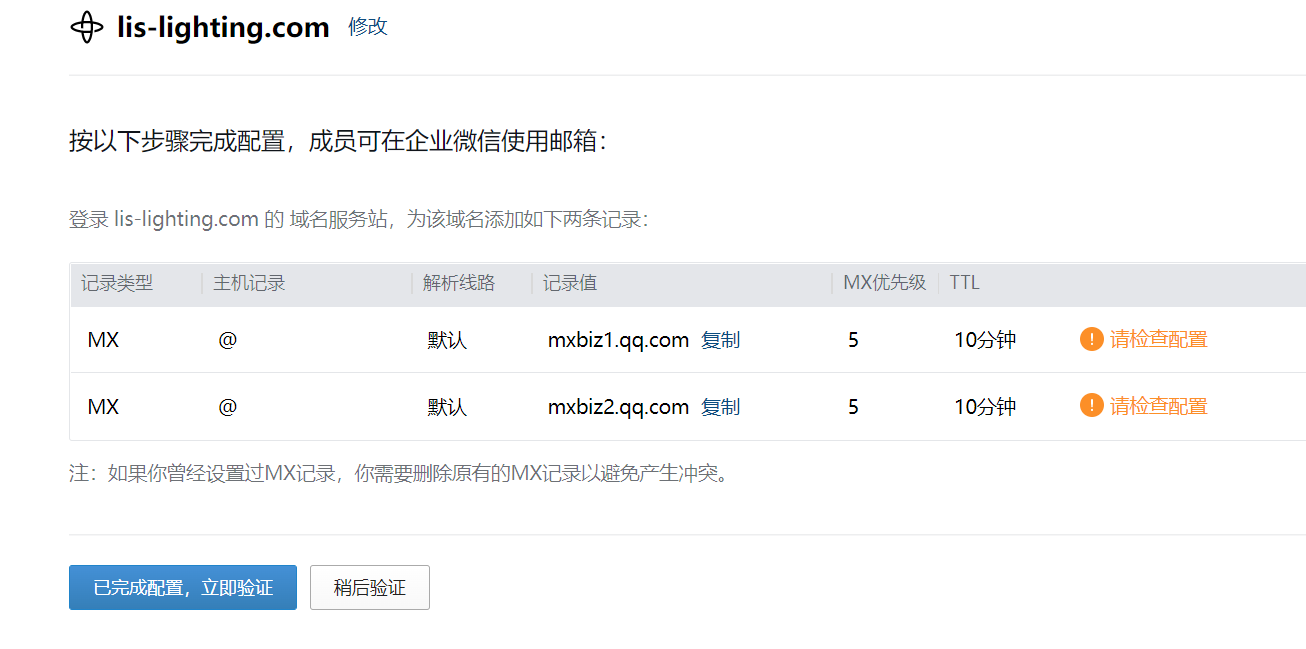1306x649 pixels.
Task: Click the lis-lighting.com domain title
Action: coord(223,27)
